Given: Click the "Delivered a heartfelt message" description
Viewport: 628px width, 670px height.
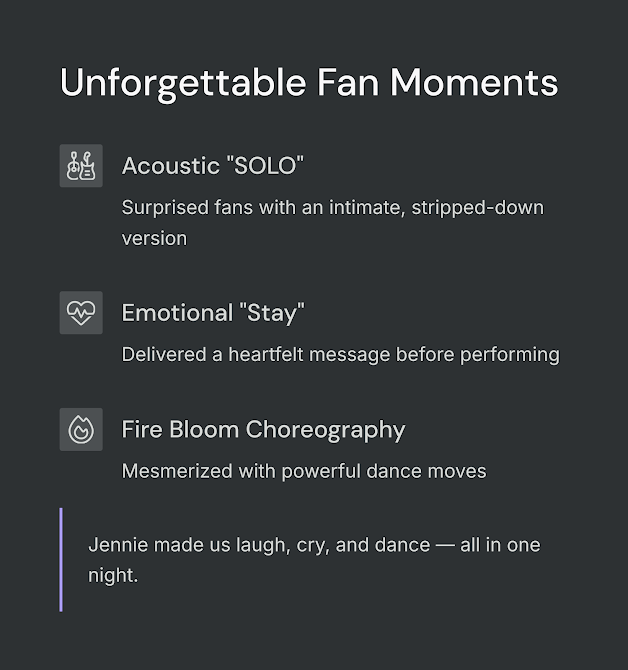Looking at the screenshot, I should click(x=340, y=355).
